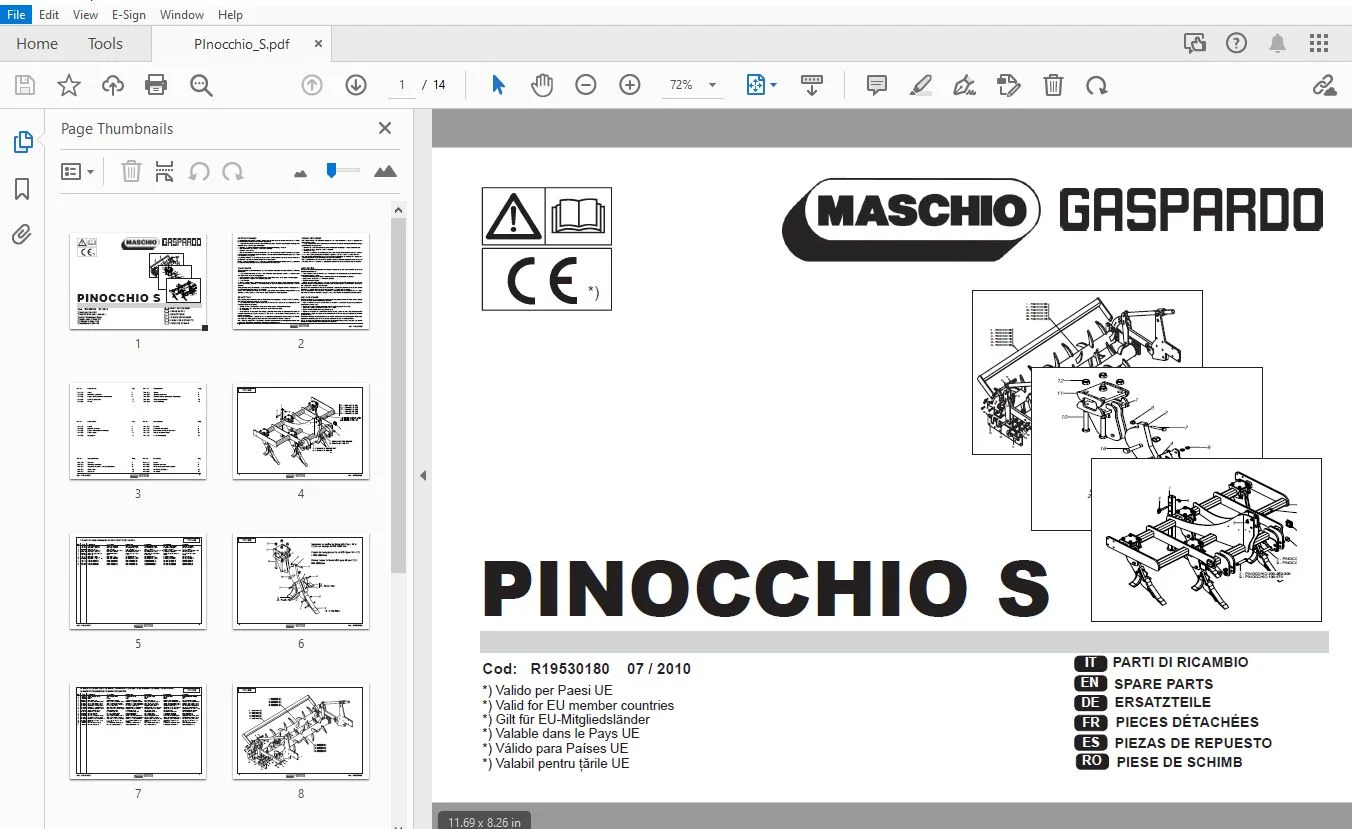Select the PInocchio_S.pdf document tab
1352x829 pixels.
click(x=242, y=45)
